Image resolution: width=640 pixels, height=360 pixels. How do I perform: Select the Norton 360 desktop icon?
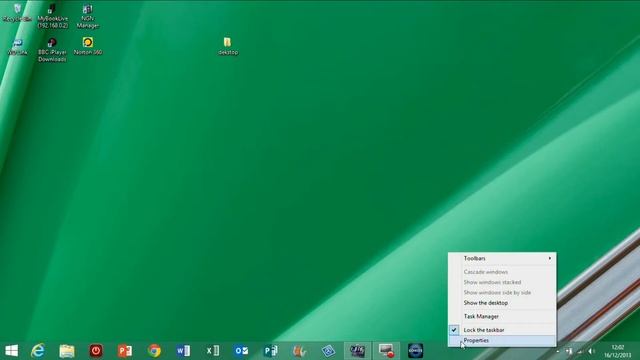(88, 46)
